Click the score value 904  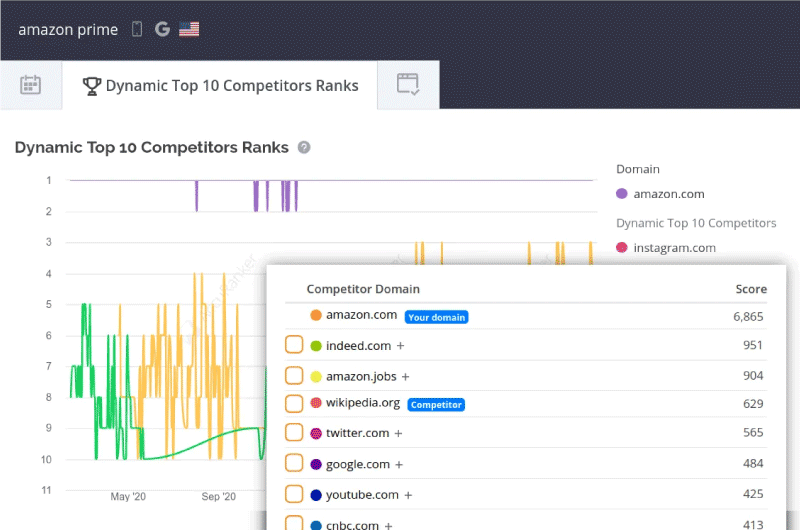point(753,376)
